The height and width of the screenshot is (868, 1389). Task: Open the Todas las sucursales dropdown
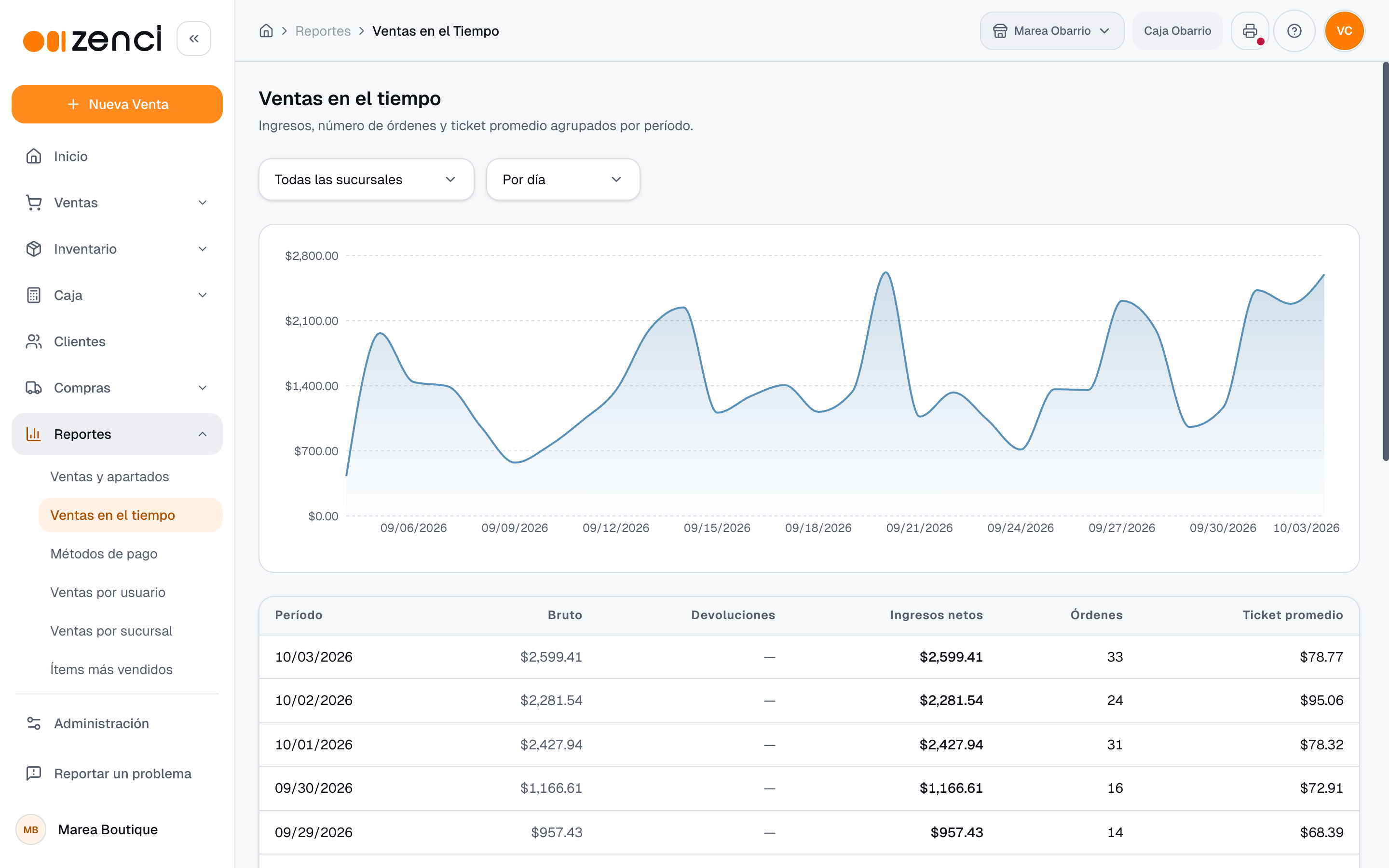(x=366, y=180)
